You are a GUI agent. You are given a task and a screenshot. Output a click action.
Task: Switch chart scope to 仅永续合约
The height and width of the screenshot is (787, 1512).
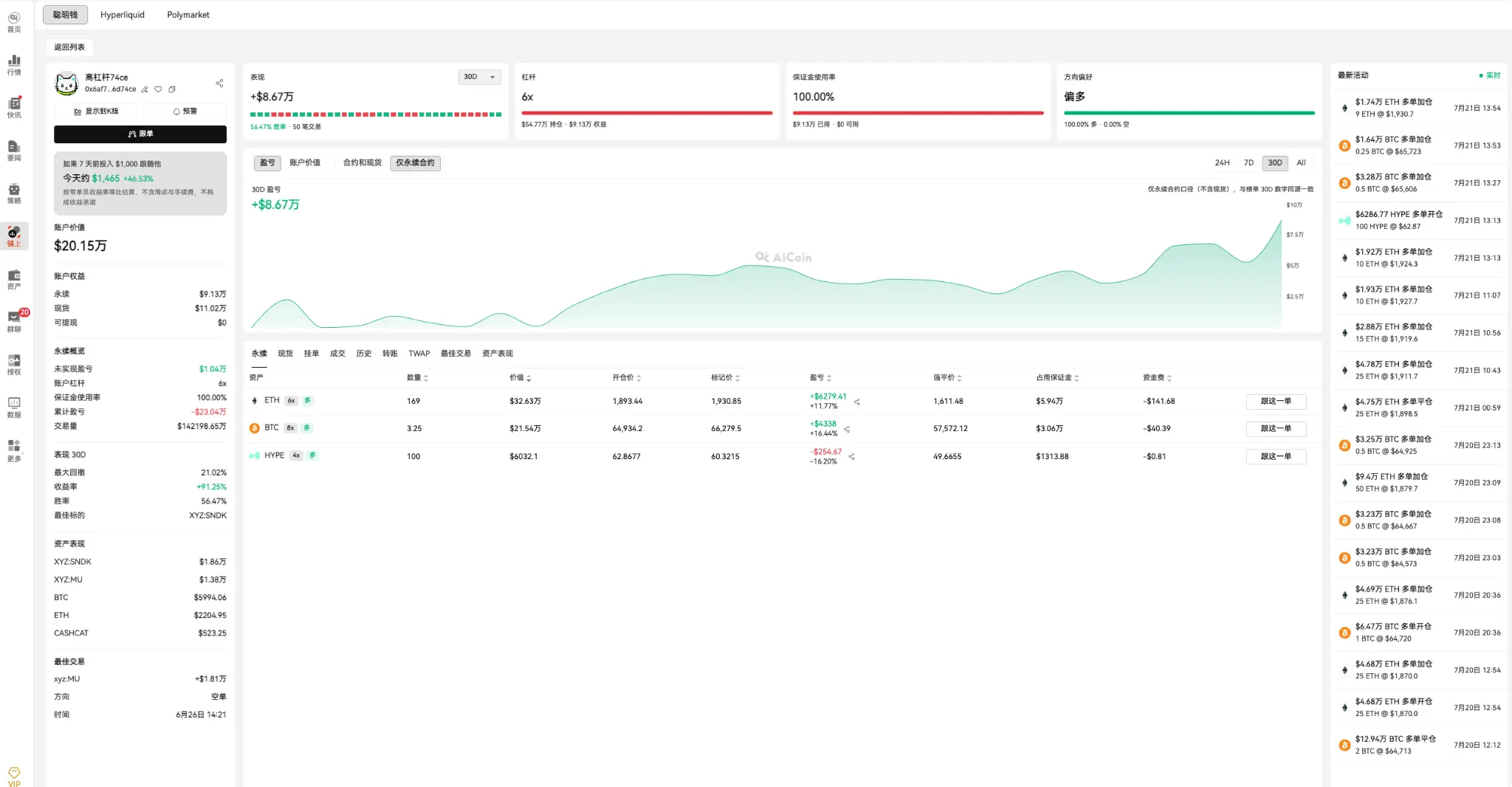point(415,163)
